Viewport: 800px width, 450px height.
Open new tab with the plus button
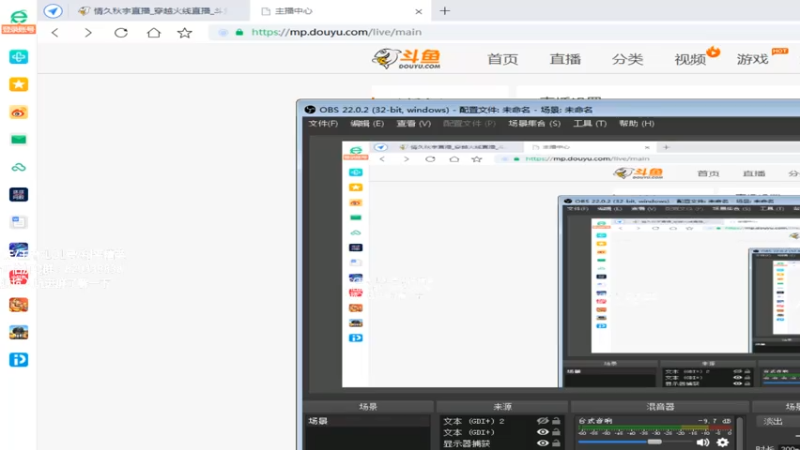[x=445, y=11]
